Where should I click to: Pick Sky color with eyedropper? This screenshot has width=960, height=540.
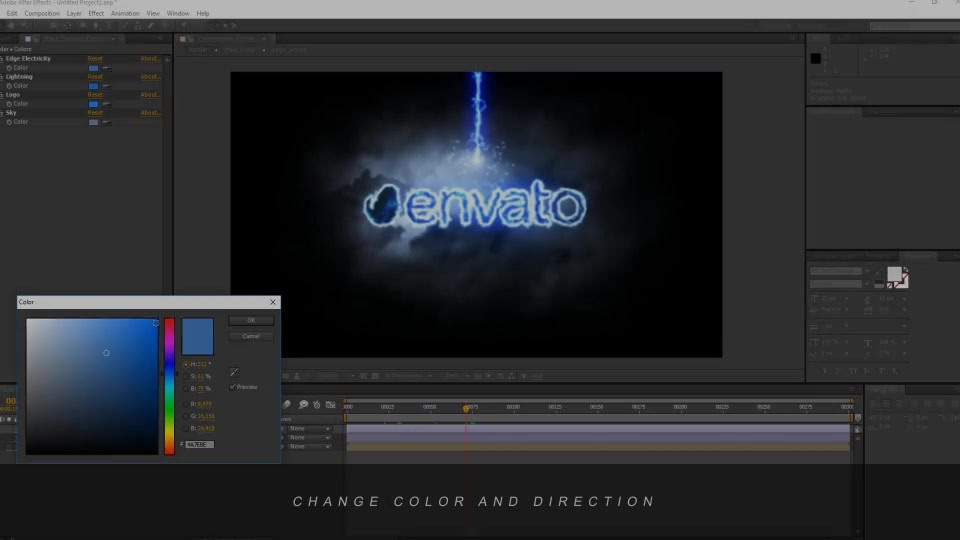[107, 122]
